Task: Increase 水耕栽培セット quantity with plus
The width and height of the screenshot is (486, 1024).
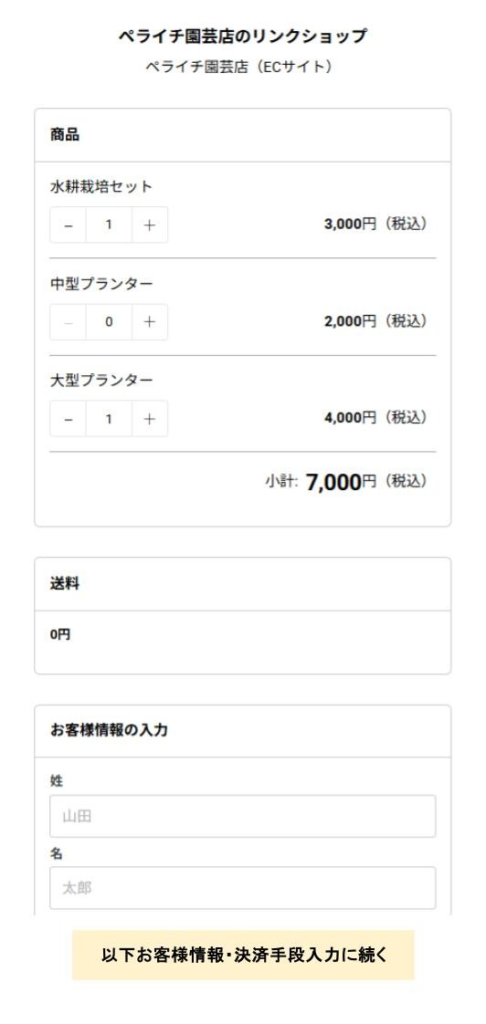Action: (150, 225)
